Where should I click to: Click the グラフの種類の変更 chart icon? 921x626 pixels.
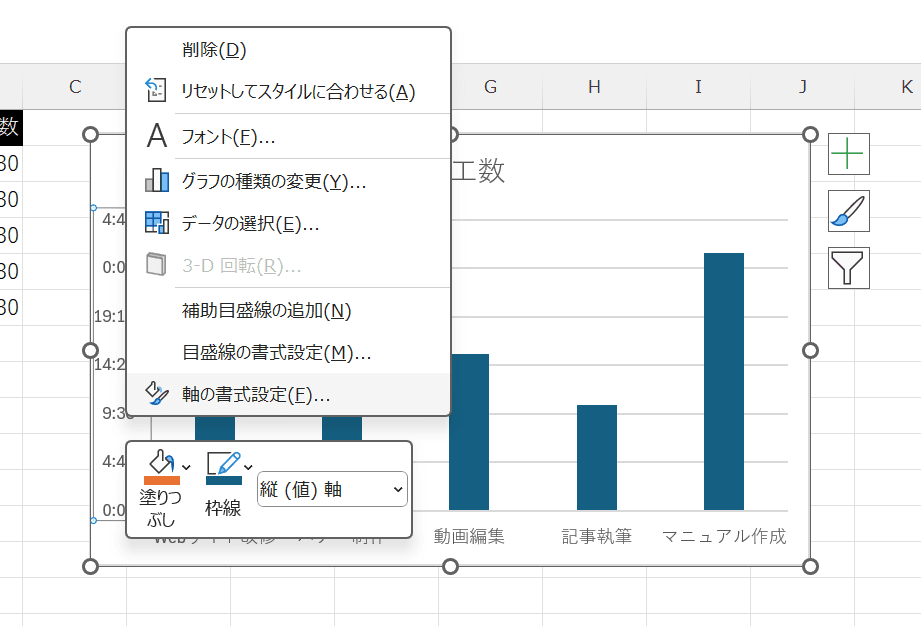coord(156,182)
